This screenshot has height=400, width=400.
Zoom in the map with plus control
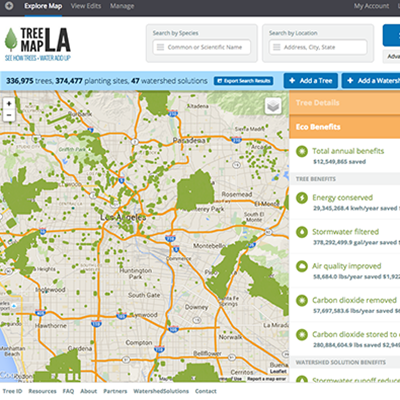coord(9,104)
